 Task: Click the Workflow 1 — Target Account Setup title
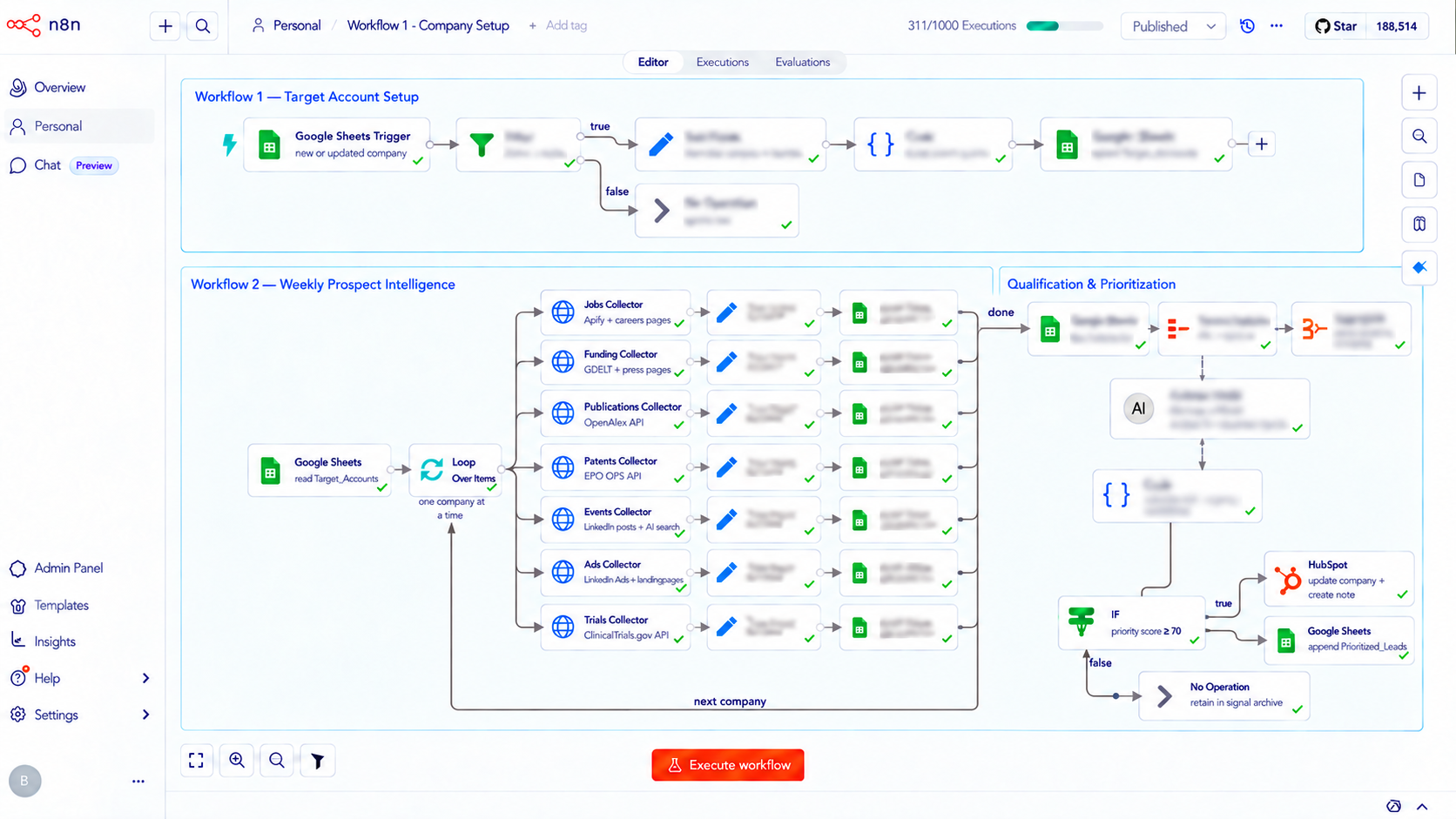pos(307,97)
